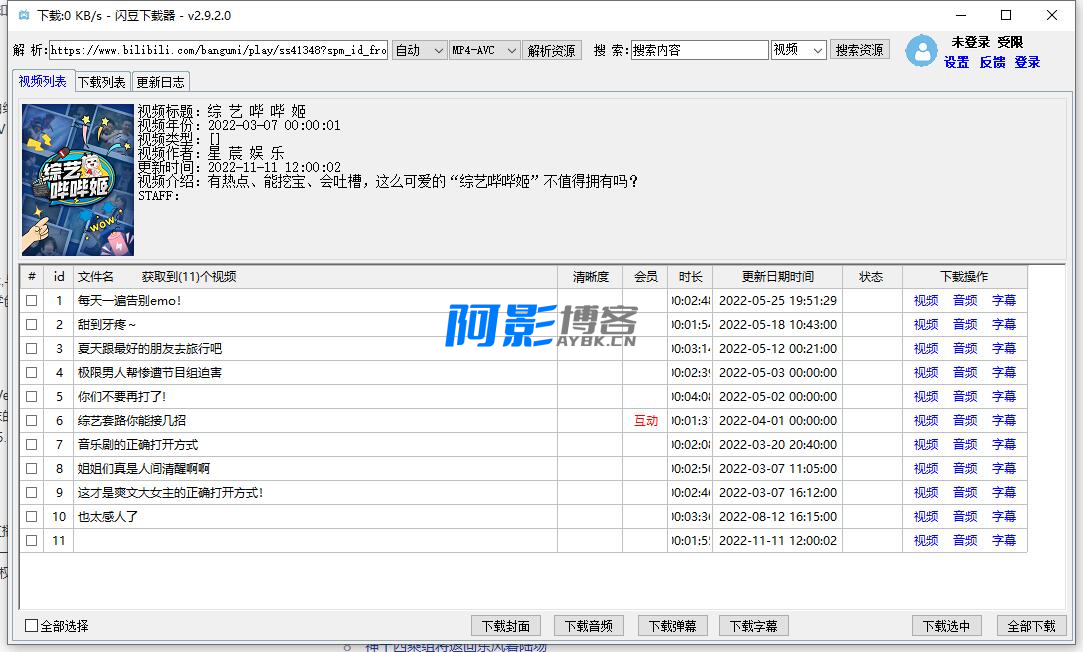Click the 全部下载 button
Screen dimensions: 1083x652
(x=1031, y=626)
